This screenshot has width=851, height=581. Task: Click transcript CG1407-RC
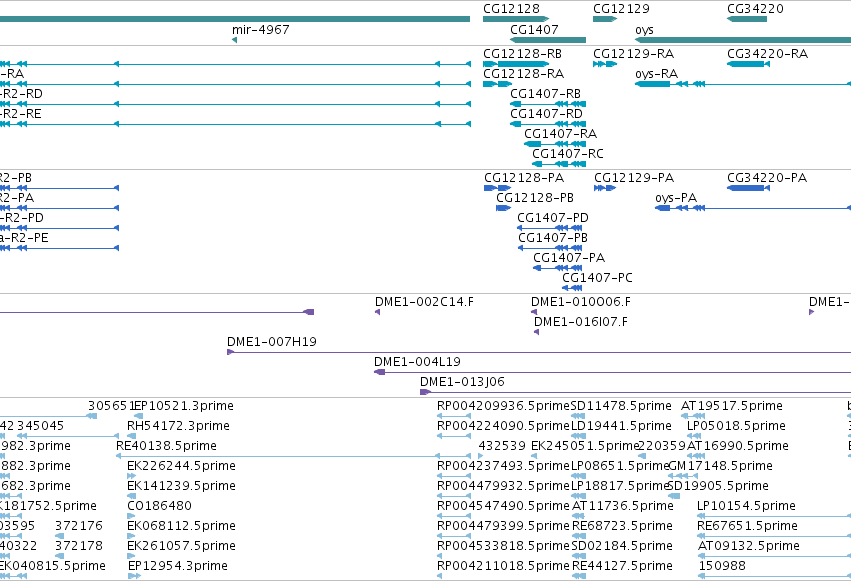[x=568, y=154]
